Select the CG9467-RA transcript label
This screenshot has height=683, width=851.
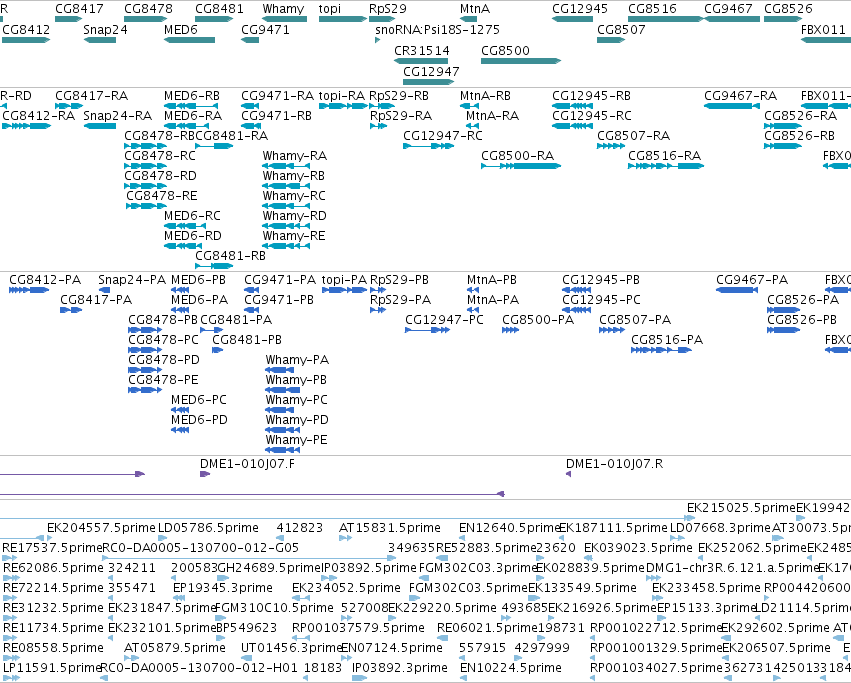(740, 96)
